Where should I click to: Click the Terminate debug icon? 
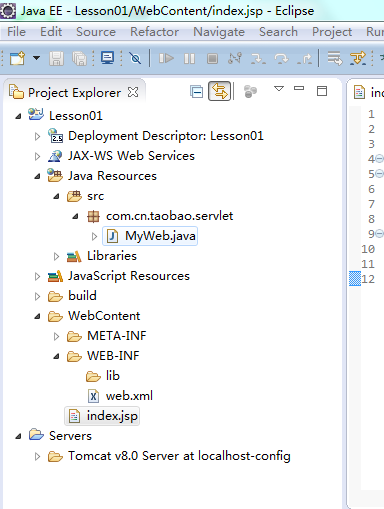pyautogui.click(x=212, y=59)
